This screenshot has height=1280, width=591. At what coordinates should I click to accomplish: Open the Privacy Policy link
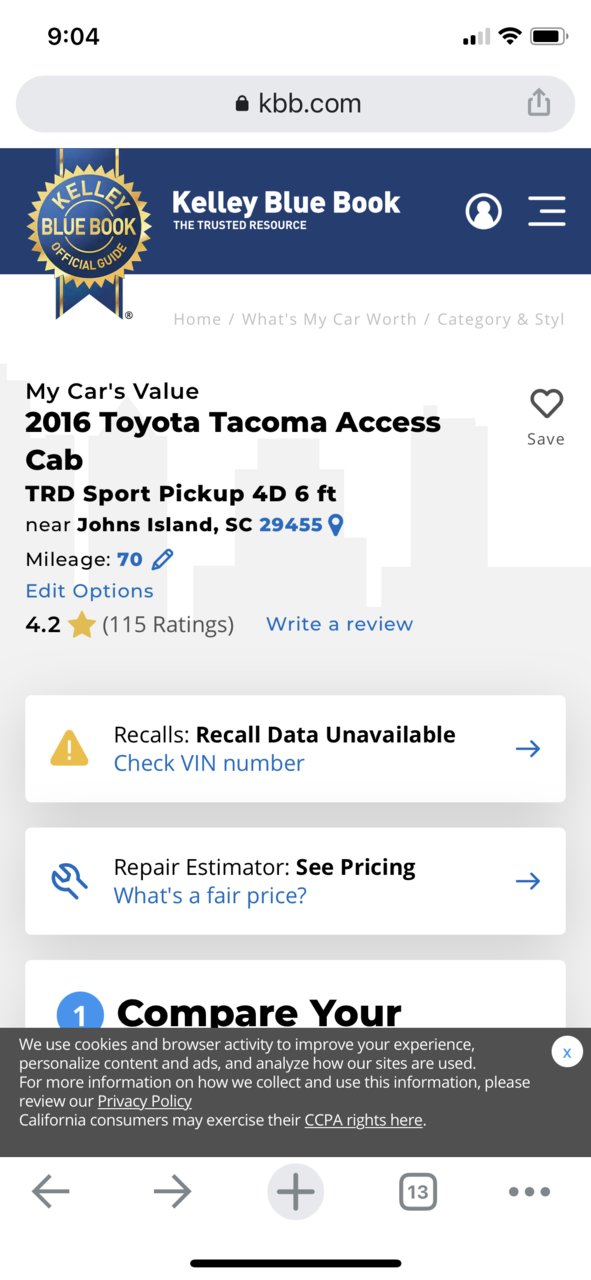pyautogui.click(x=144, y=1101)
